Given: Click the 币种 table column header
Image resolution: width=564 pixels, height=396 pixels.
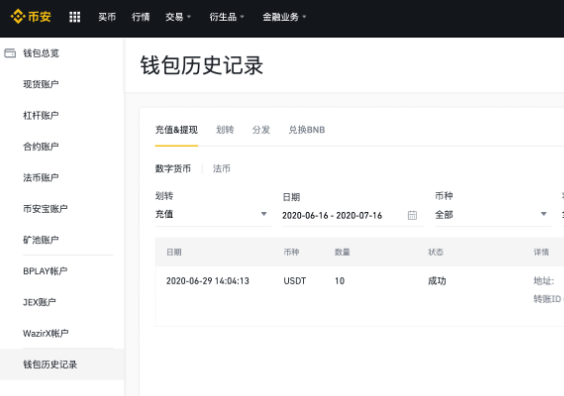Looking at the screenshot, I should point(291,252).
